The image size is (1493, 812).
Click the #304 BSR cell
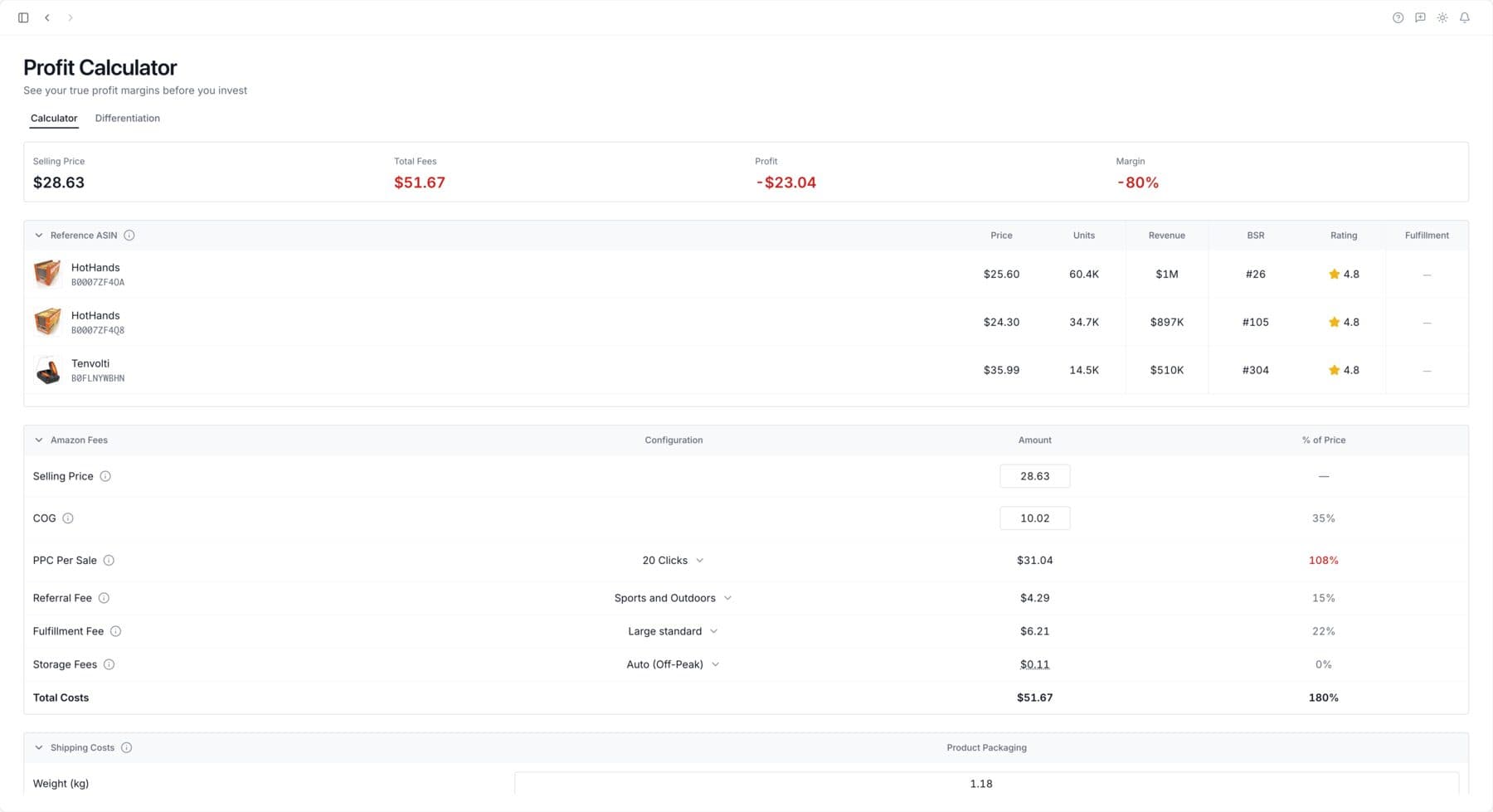pos(1256,370)
